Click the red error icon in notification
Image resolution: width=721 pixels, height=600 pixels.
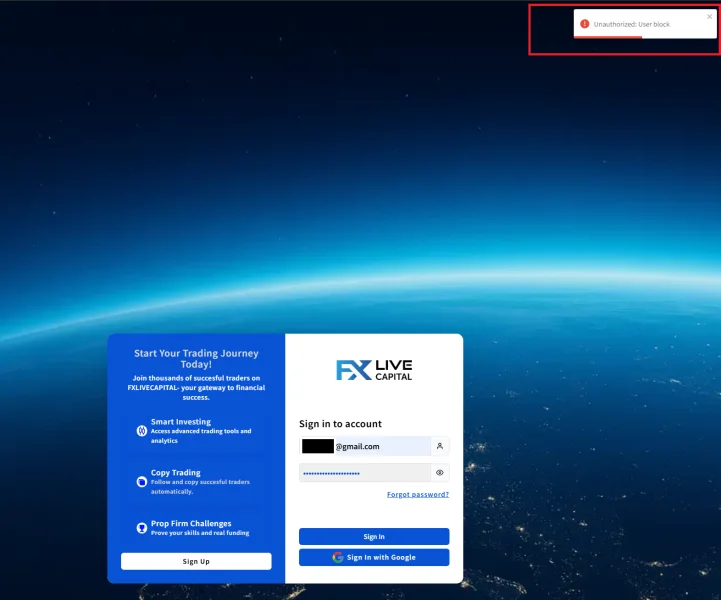click(584, 24)
